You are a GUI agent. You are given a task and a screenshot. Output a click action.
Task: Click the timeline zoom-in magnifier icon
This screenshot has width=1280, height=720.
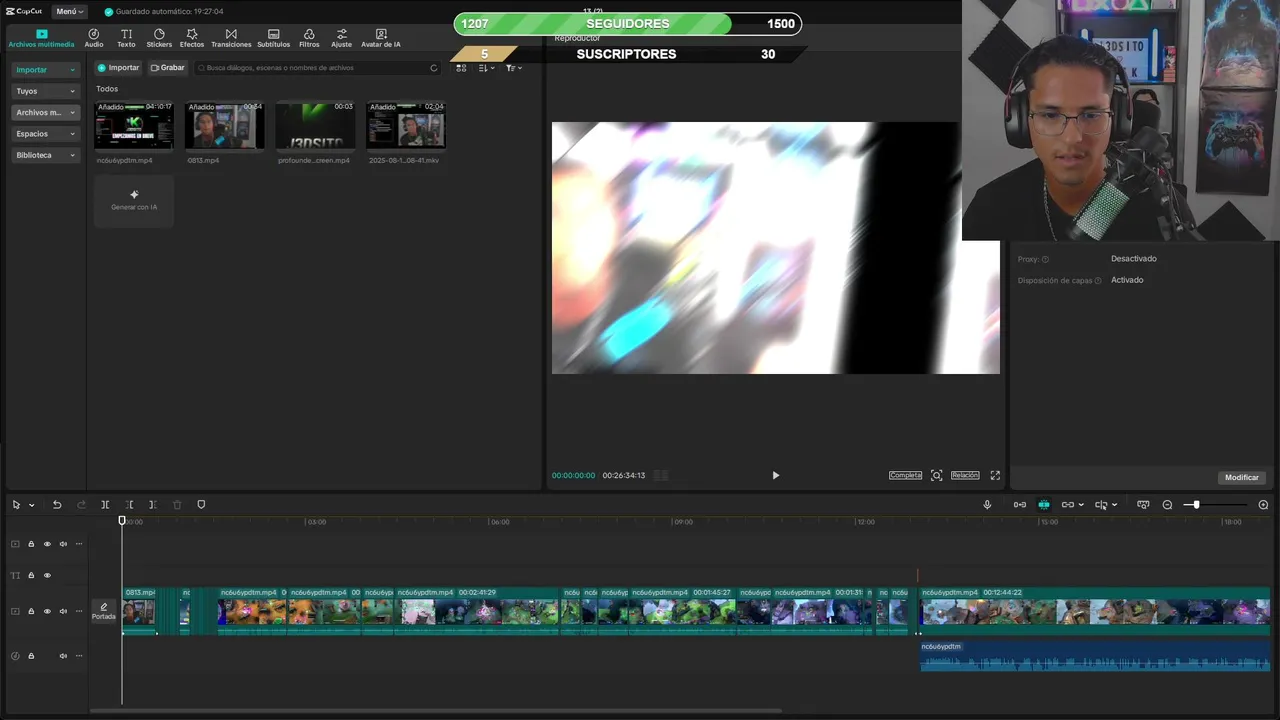(1263, 505)
